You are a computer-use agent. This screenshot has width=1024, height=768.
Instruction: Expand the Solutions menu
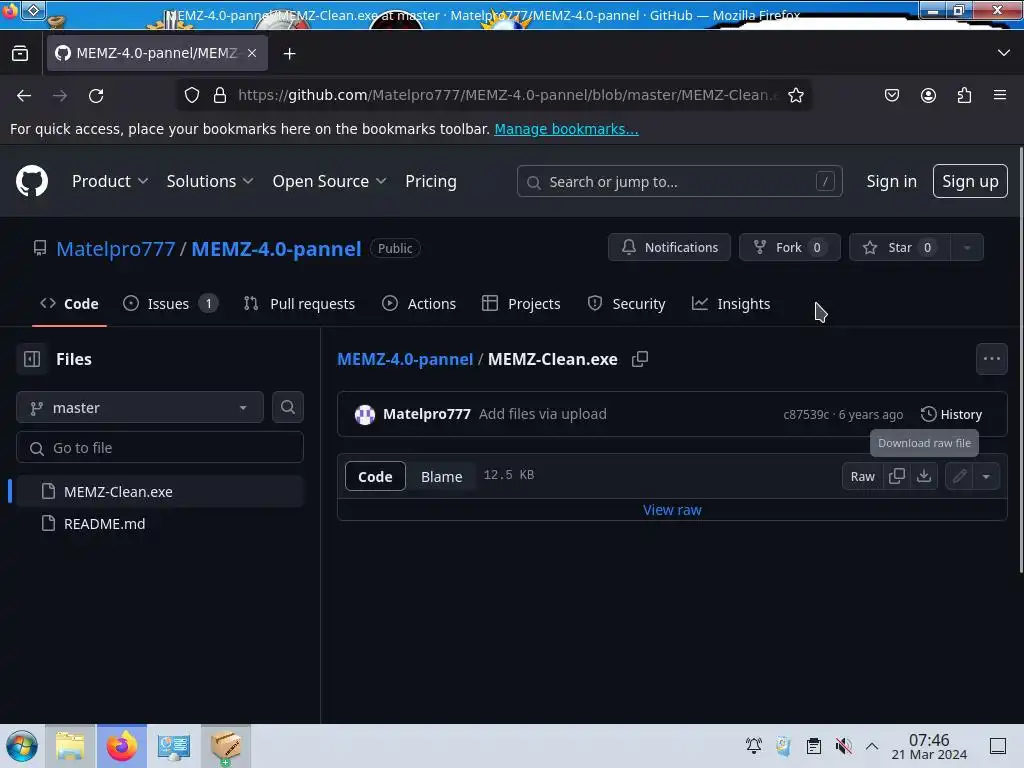coord(209,181)
